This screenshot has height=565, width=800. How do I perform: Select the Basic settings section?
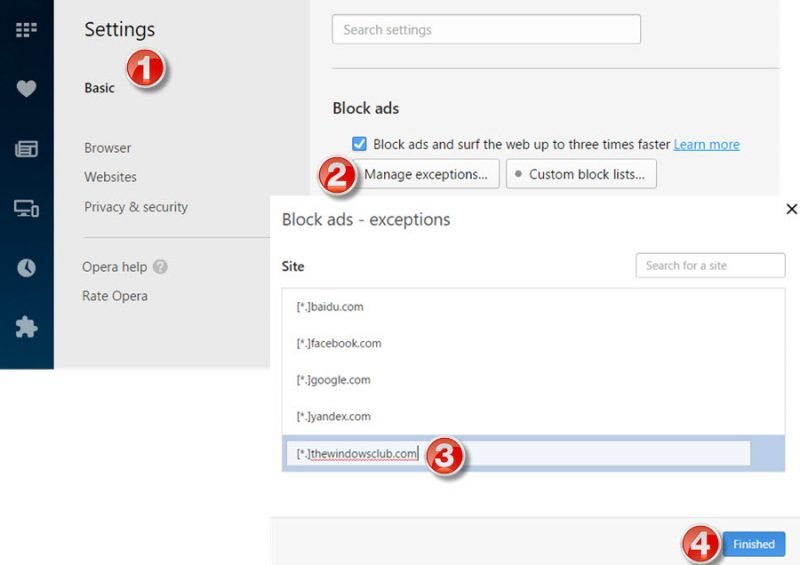(x=99, y=88)
